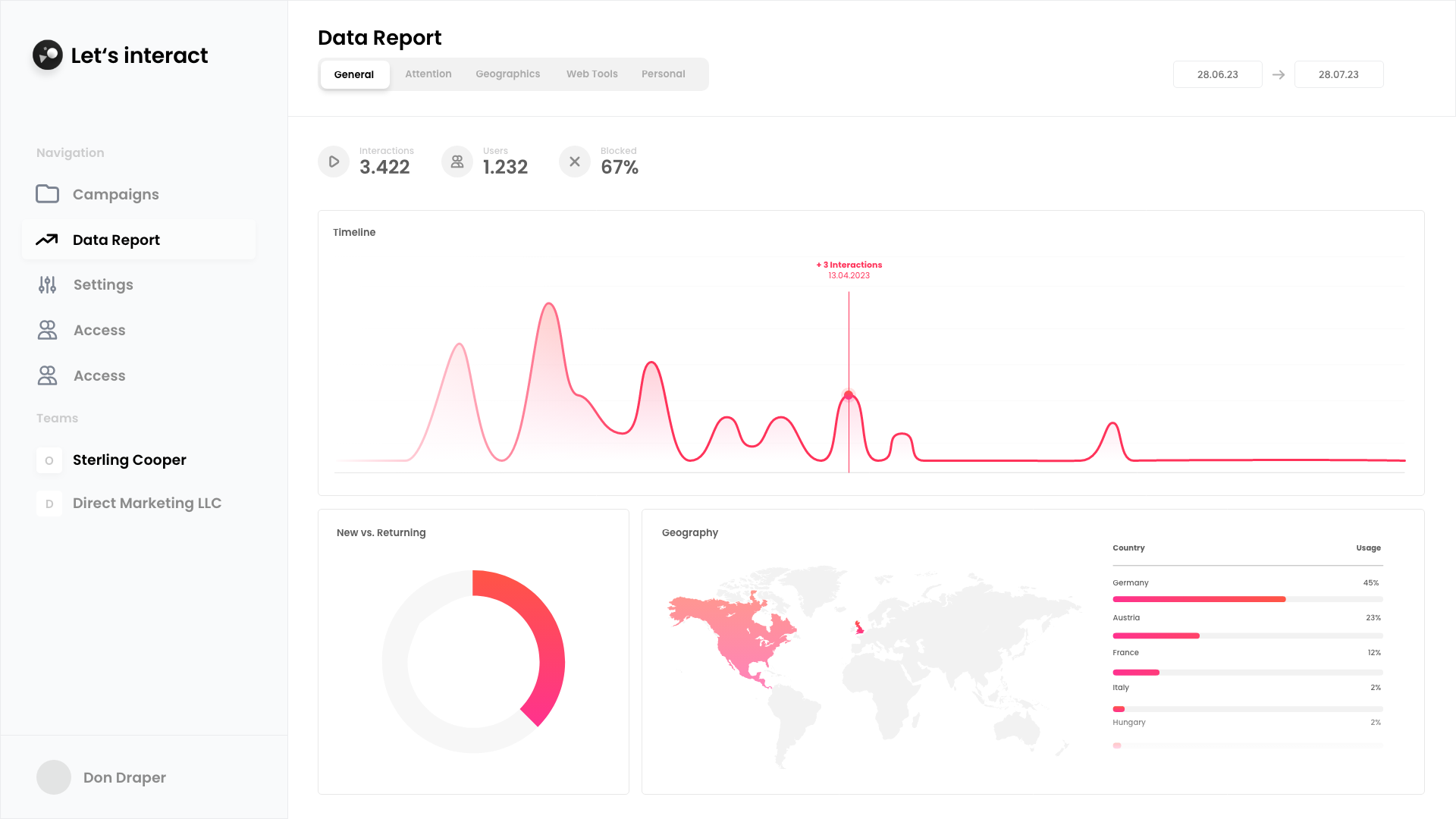Click the Interactions play icon
The width and height of the screenshot is (1456, 819).
click(x=333, y=162)
